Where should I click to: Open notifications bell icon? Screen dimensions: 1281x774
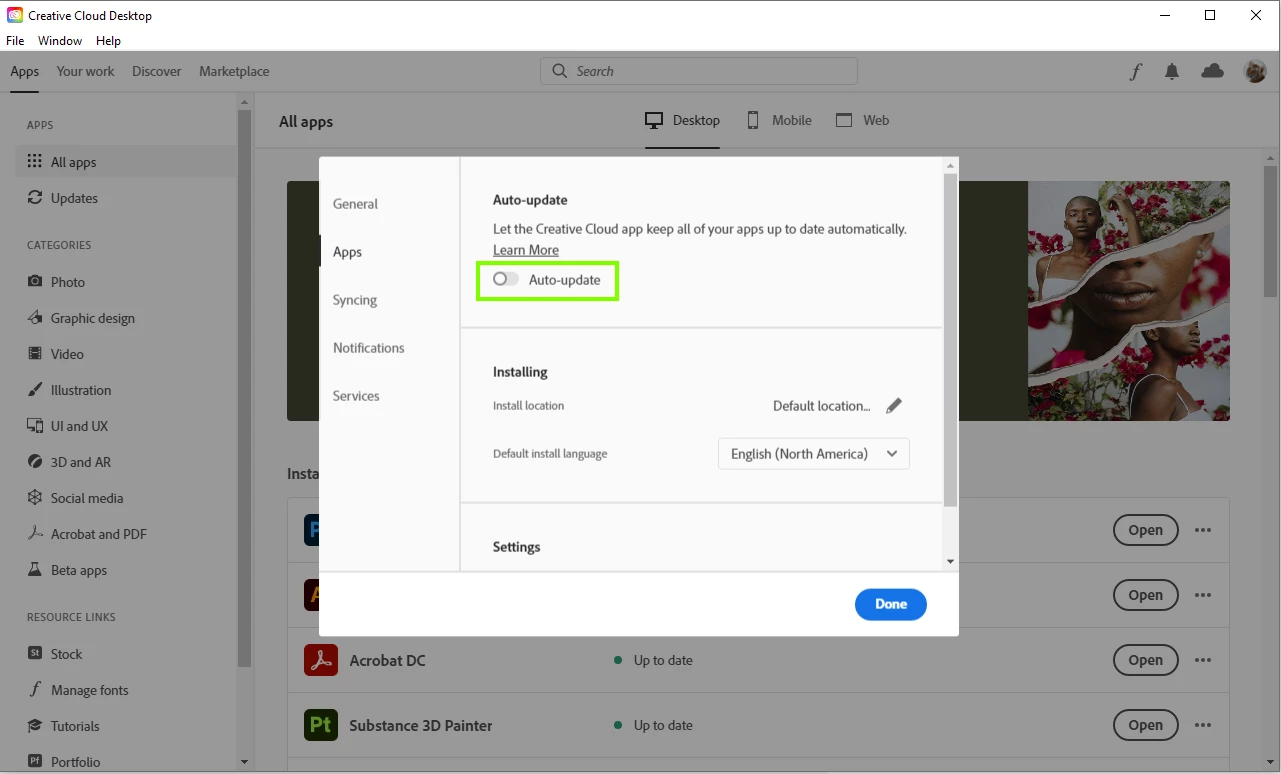click(x=1172, y=71)
